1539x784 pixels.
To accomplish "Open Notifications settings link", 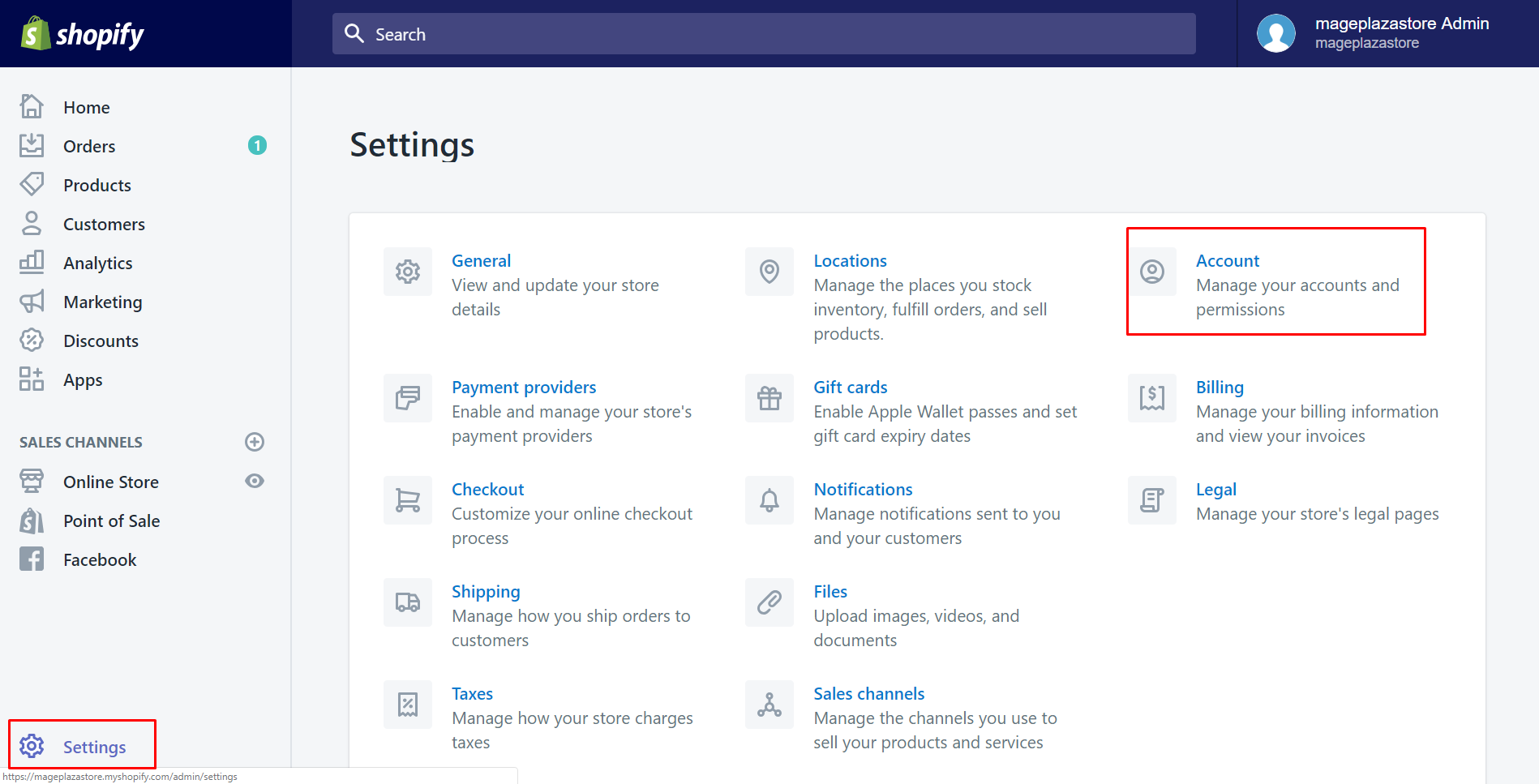I will (x=863, y=489).
